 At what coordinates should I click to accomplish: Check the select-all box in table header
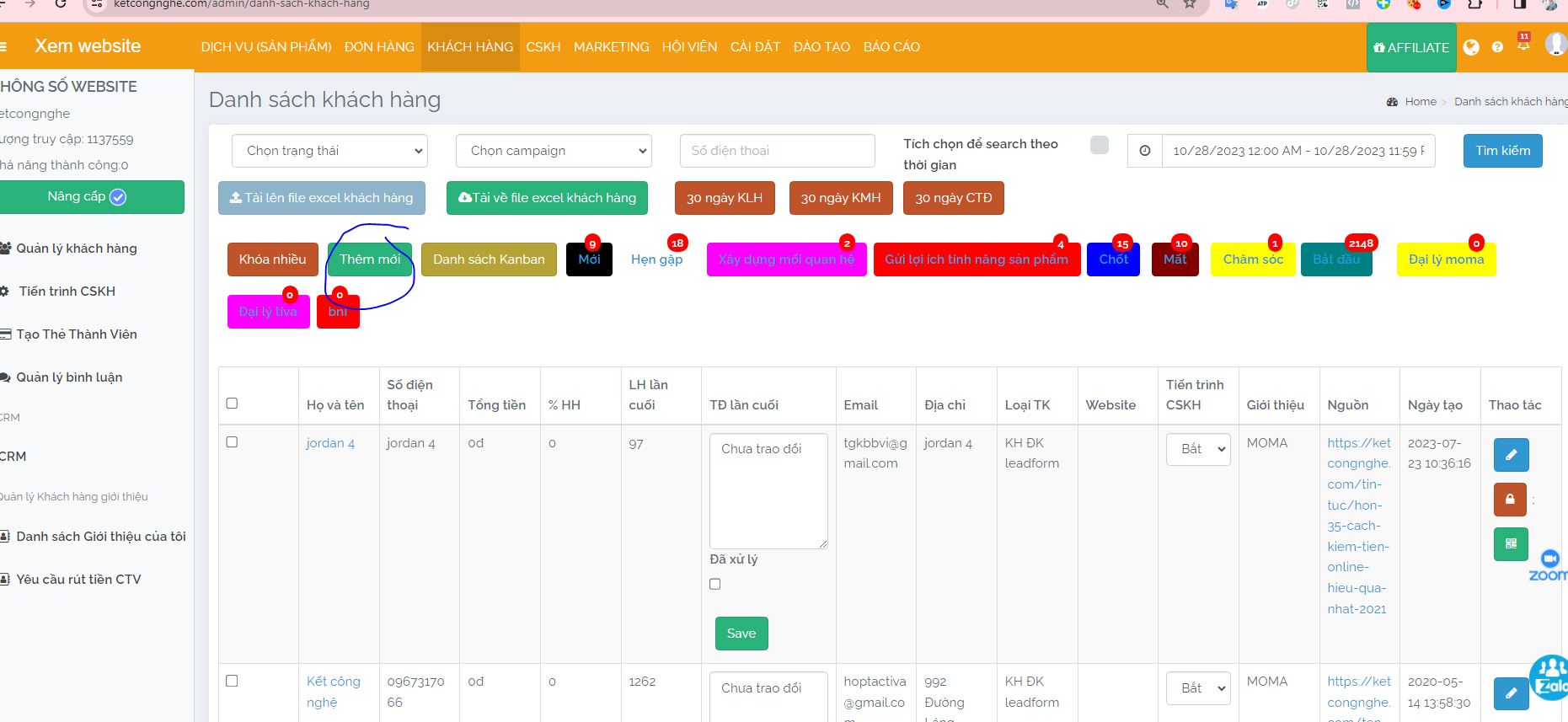coord(232,404)
